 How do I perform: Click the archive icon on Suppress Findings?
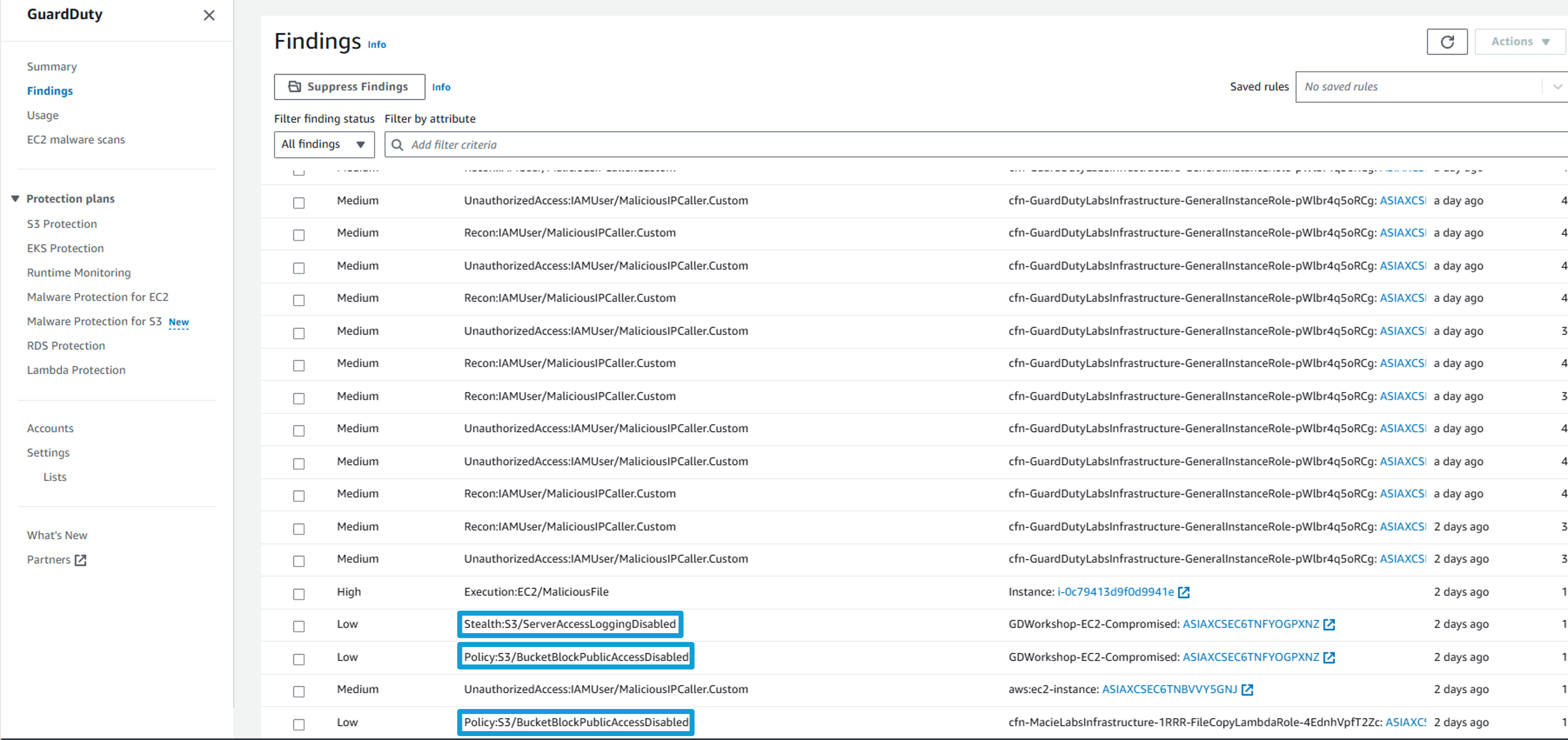295,87
